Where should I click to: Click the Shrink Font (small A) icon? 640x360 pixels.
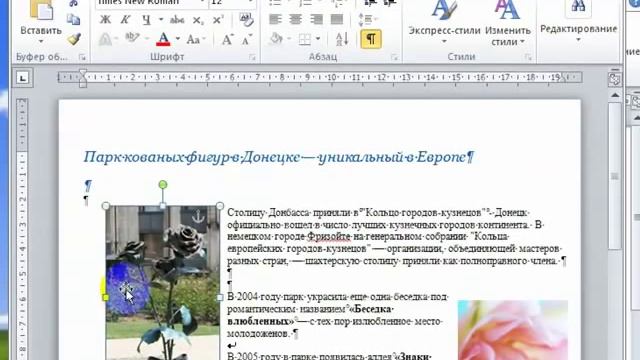[x=246, y=40]
